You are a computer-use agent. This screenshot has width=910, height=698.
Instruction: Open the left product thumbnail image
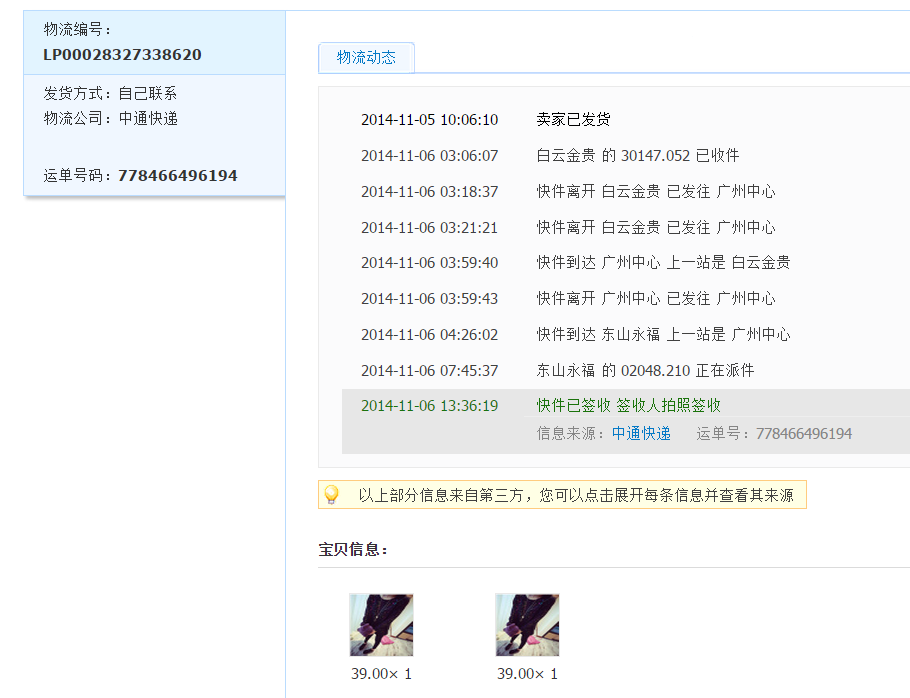(381, 625)
